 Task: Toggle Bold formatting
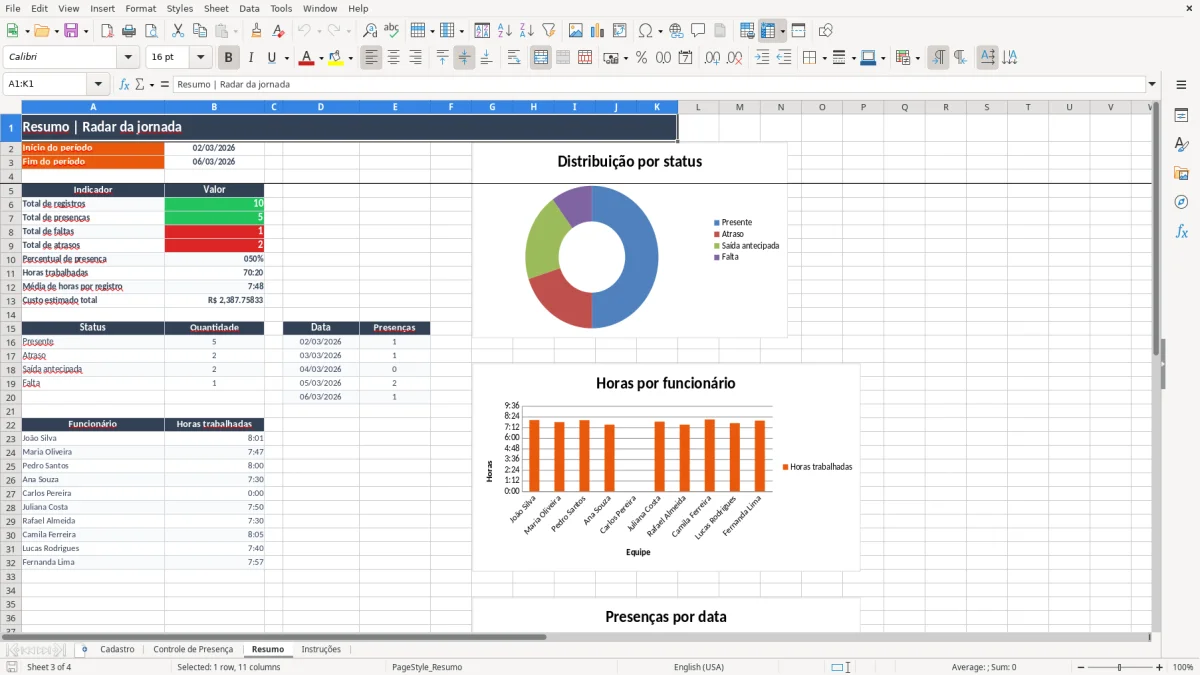229,58
